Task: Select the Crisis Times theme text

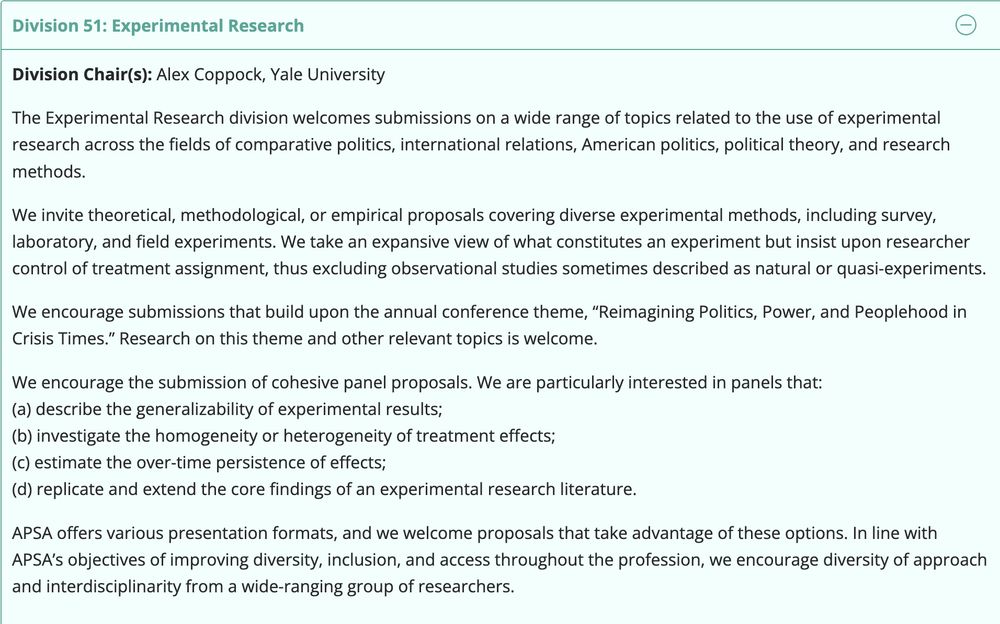Action: (x=57, y=338)
